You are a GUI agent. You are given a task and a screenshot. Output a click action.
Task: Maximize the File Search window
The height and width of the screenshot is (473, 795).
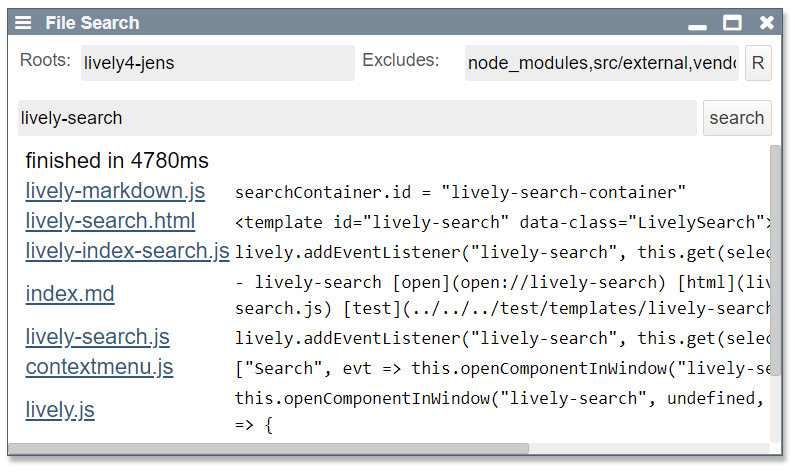733,23
